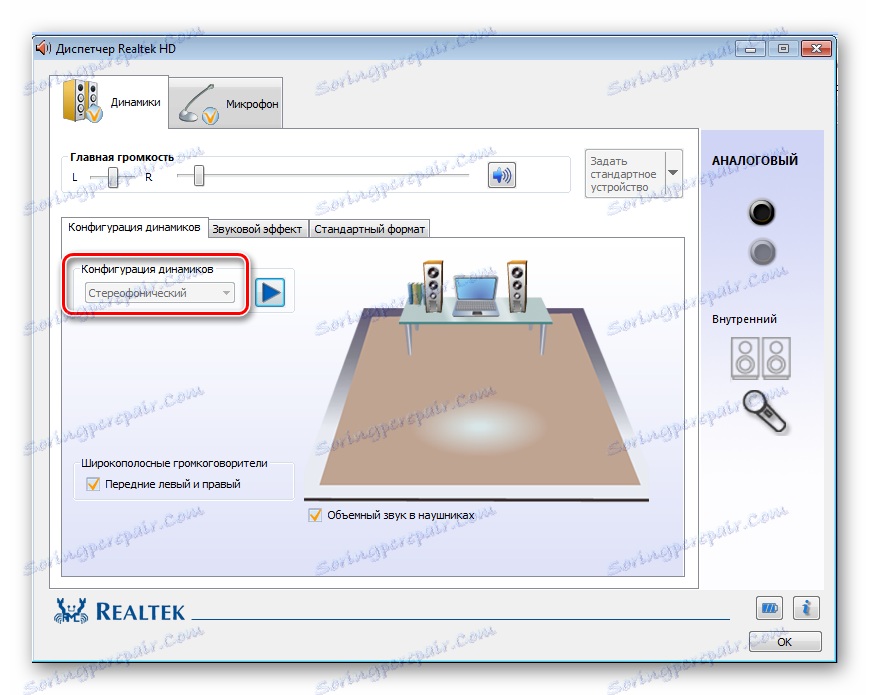This screenshot has height=695, width=870.
Task: Open the battery power management icon
Action: (x=769, y=608)
